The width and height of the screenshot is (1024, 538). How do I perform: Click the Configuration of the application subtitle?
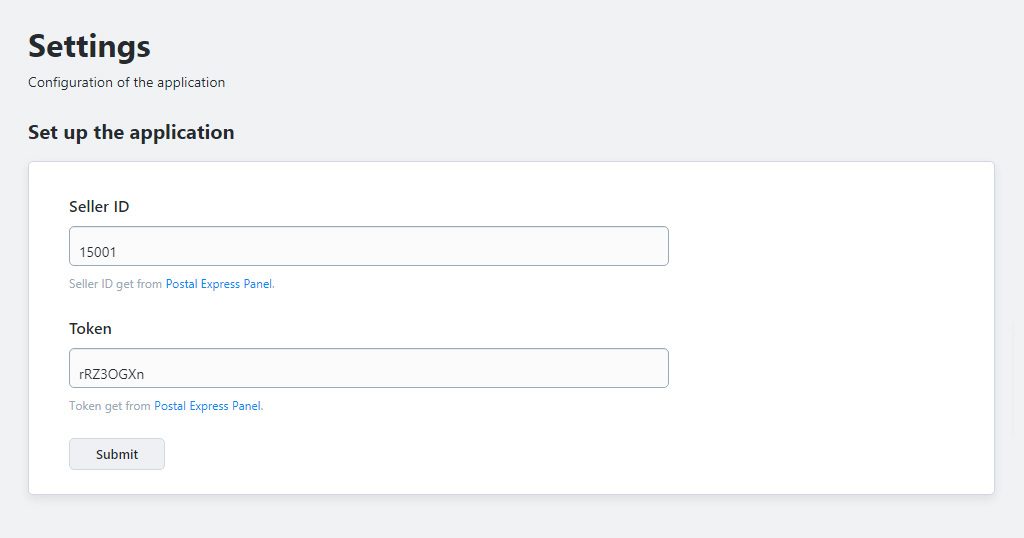127,82
